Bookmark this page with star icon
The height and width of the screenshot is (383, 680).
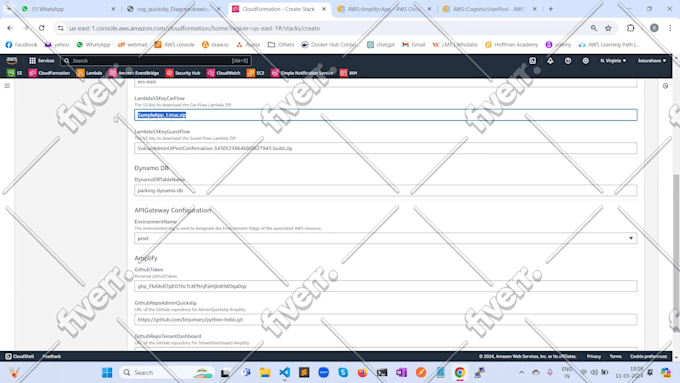(608, 28)
